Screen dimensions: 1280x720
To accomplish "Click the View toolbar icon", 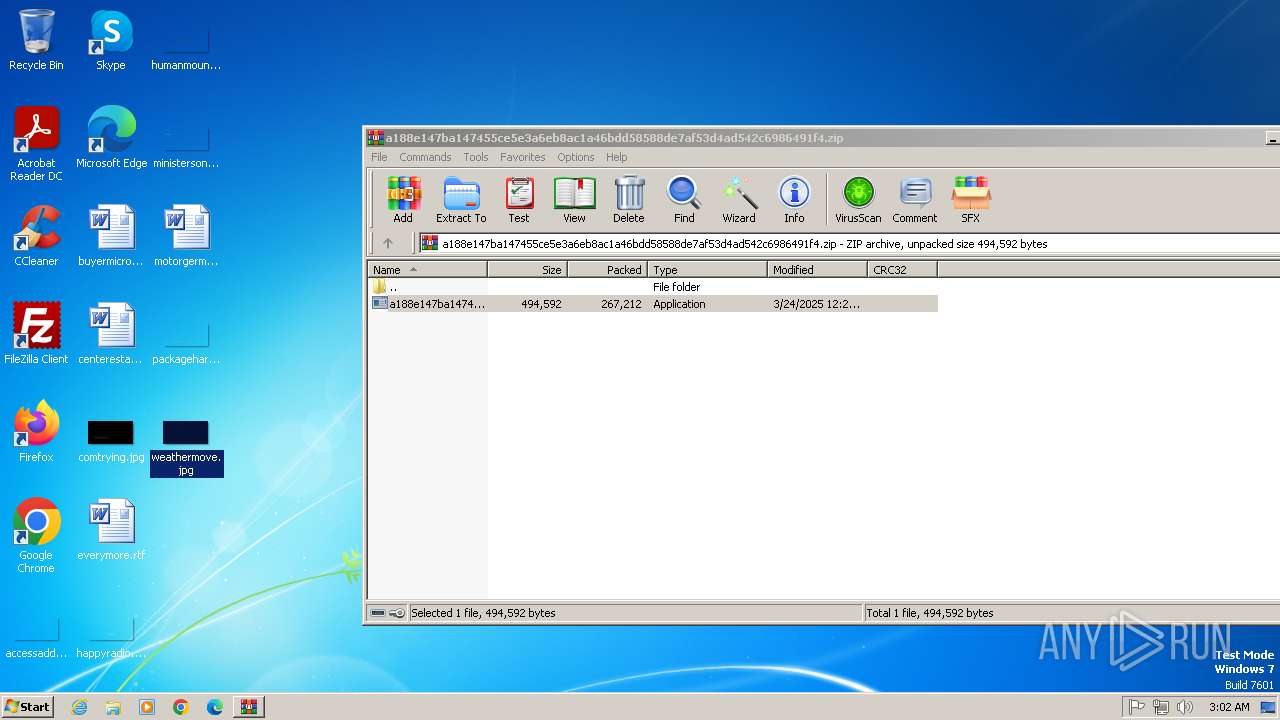I will 574,199.
